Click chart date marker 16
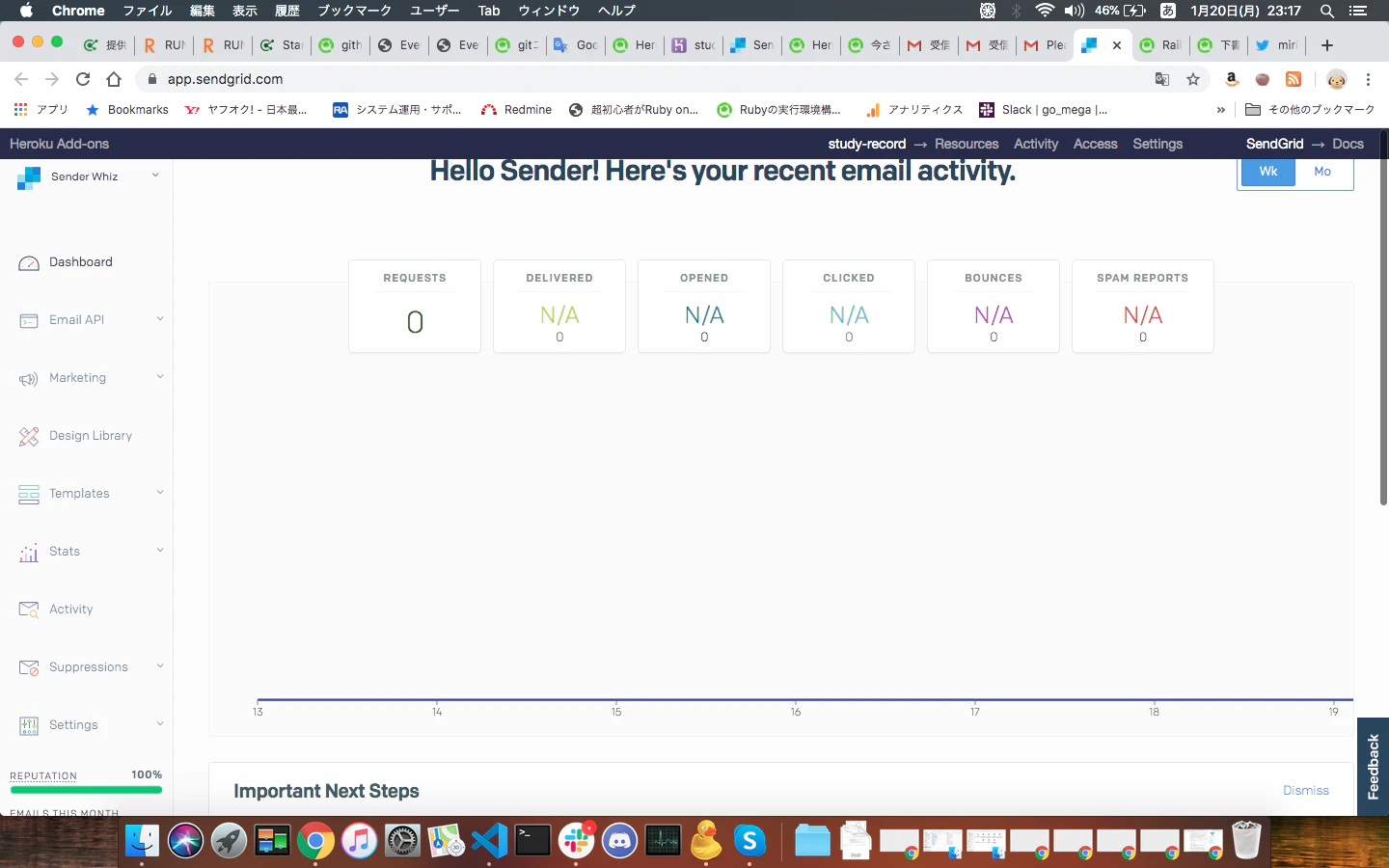1389x868 pixels. tap(796, 712)
